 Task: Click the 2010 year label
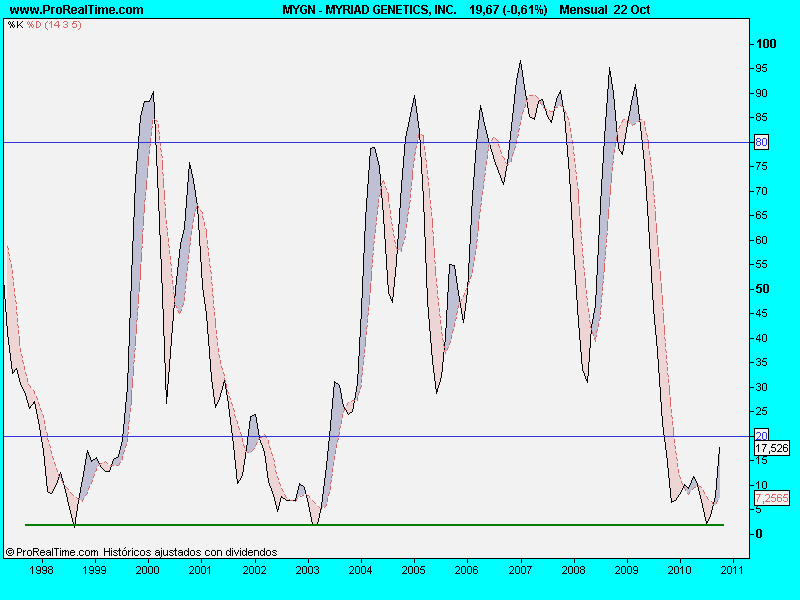[680, 570]
